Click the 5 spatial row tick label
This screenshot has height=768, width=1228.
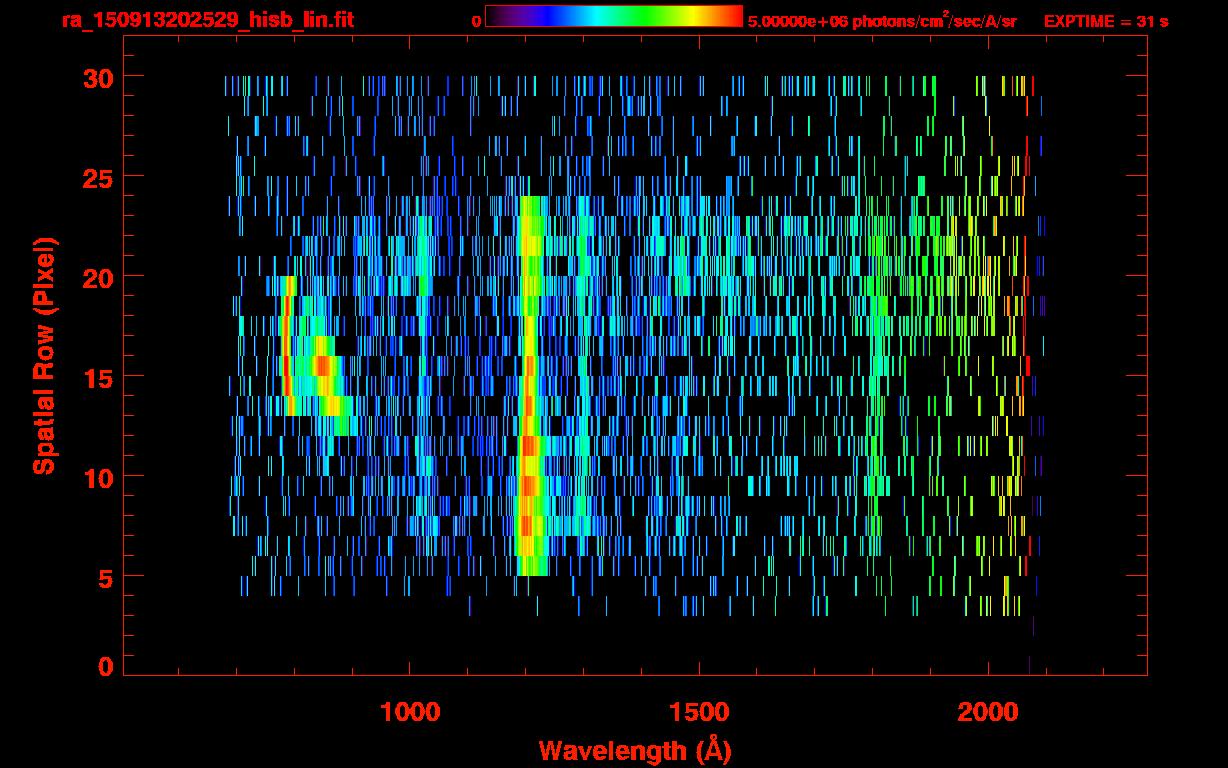click(105, 577)
